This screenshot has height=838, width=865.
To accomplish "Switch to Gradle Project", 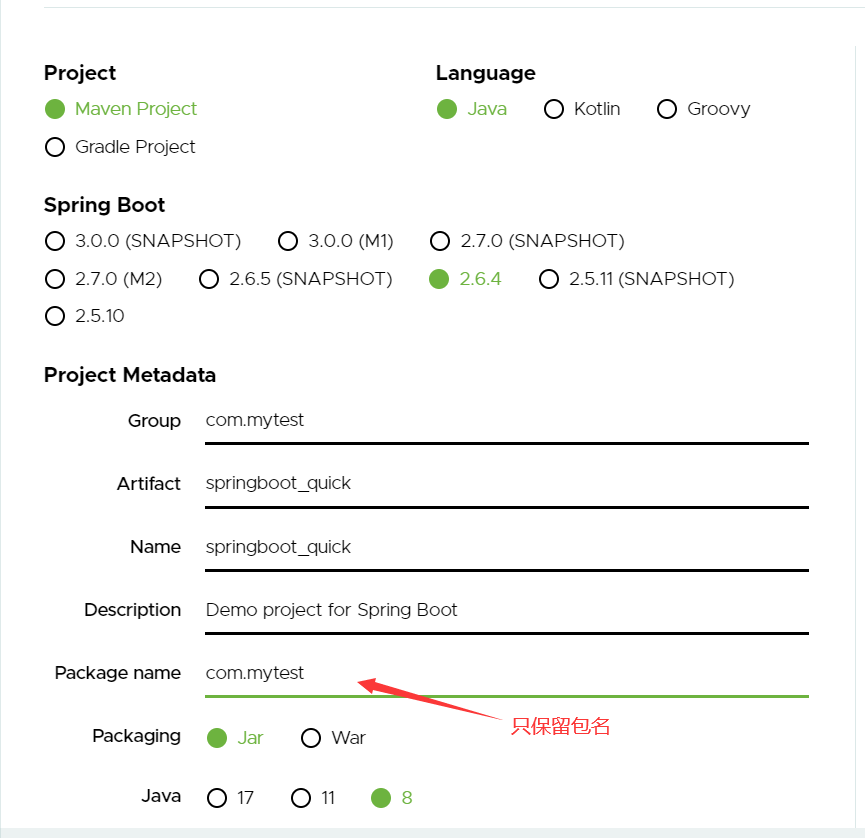I will coord(55,147).
